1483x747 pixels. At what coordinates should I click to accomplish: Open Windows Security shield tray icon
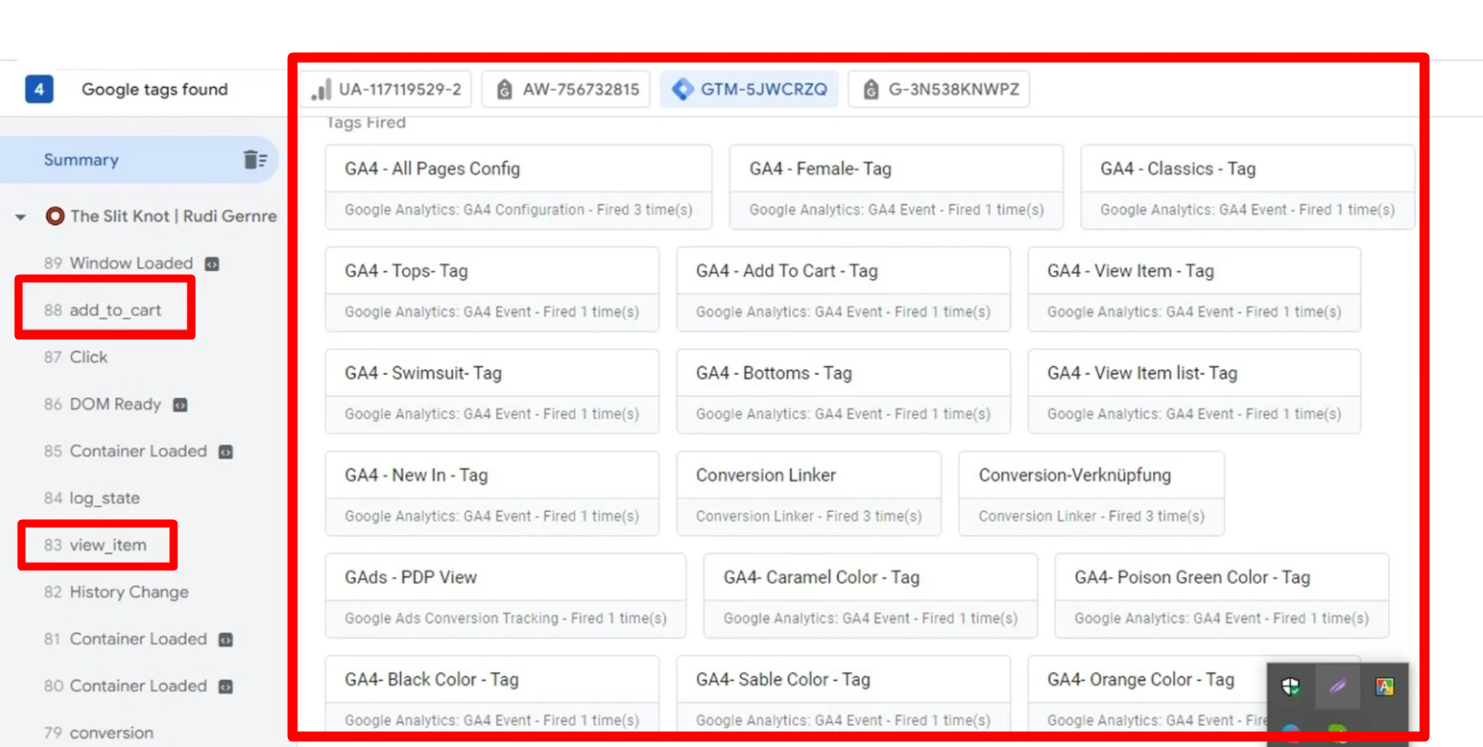tap(1291, 687)
